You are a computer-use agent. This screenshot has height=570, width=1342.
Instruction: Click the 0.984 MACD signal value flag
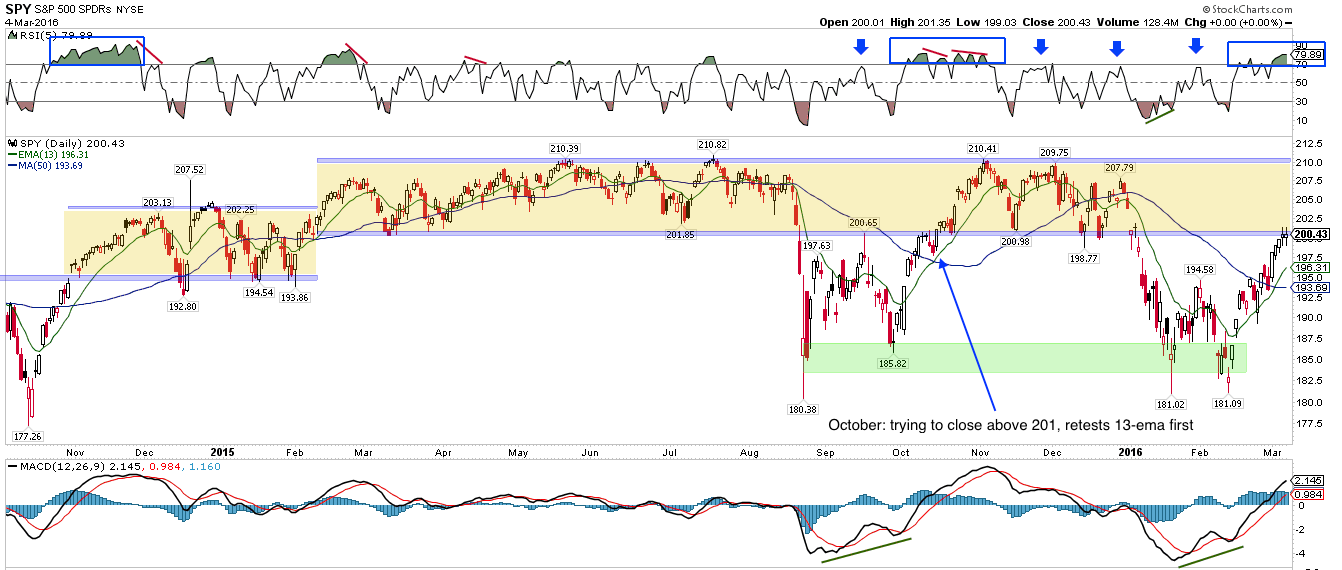pos(1306,494)
